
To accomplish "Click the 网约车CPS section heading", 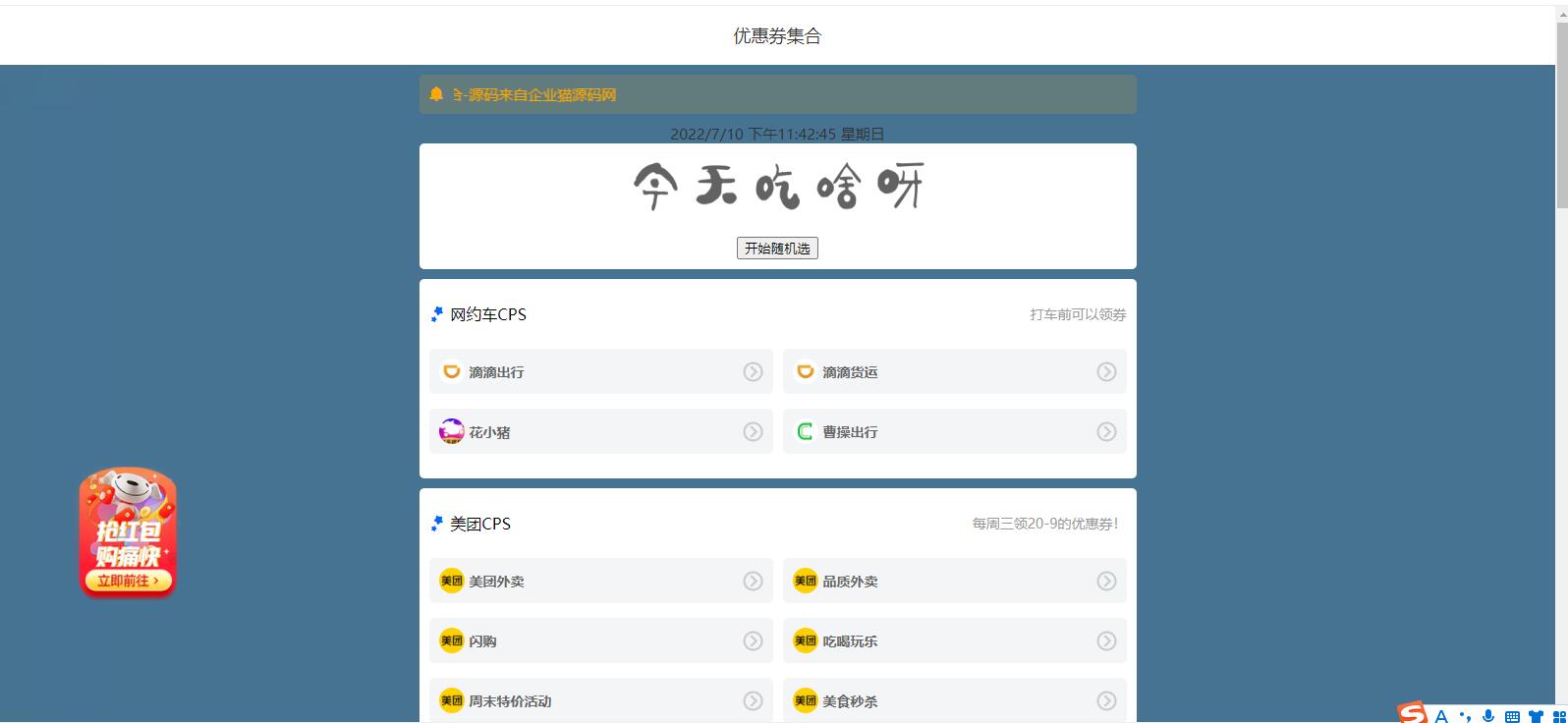I will tap(488, 314).
